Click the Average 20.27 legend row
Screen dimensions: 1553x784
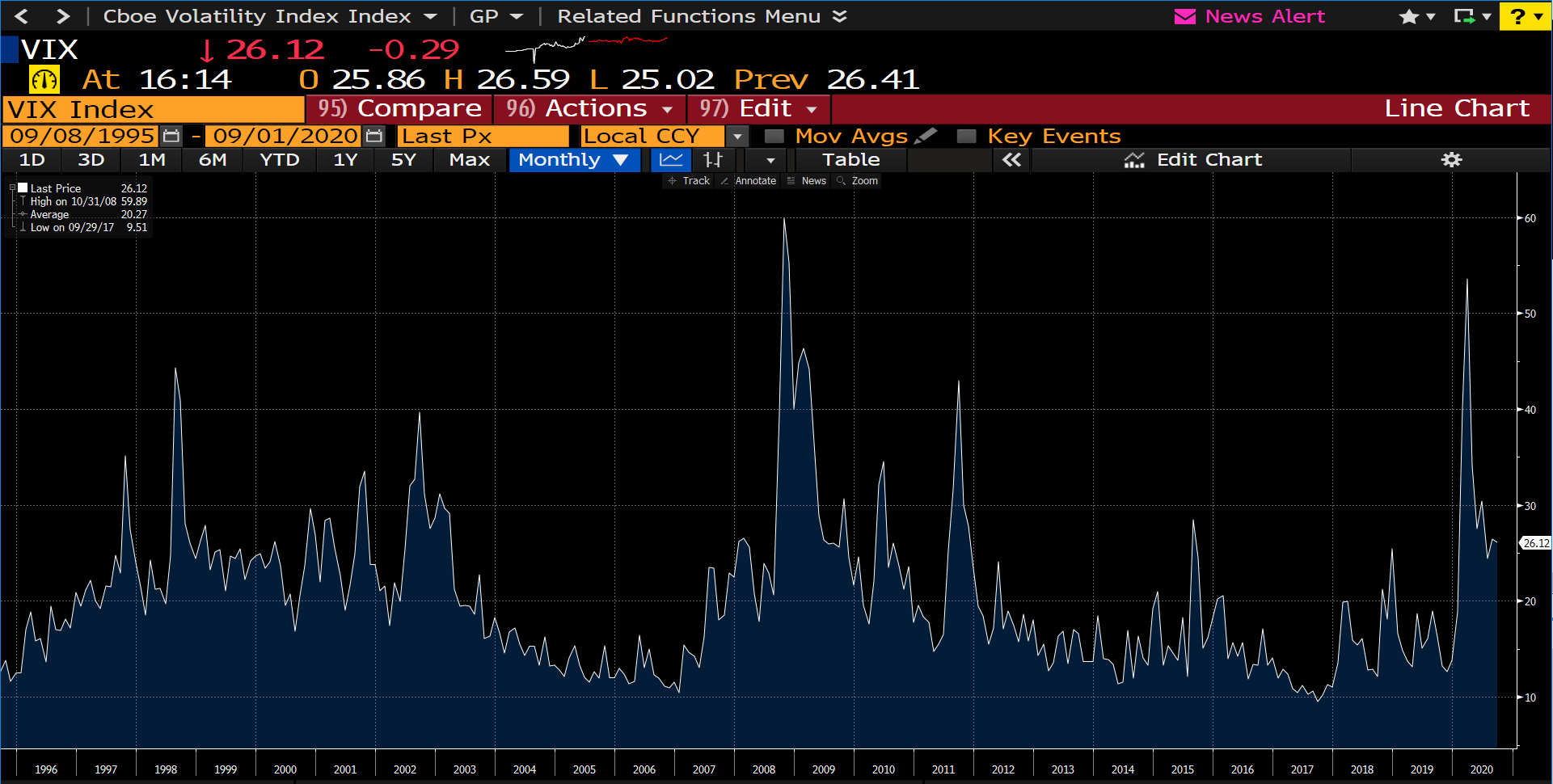pos(83,214)
